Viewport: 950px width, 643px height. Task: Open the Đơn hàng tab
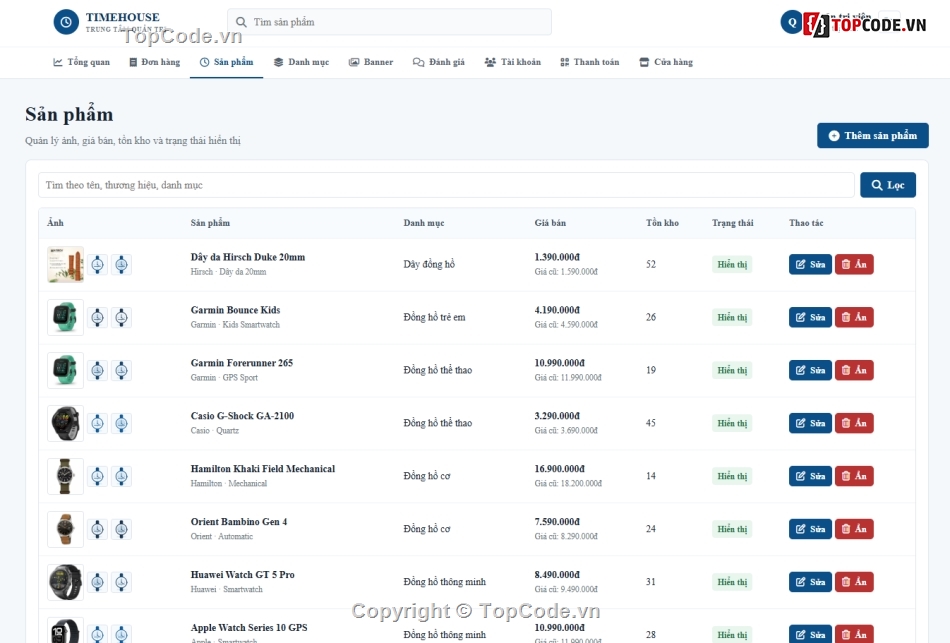[x=154, y=62]
